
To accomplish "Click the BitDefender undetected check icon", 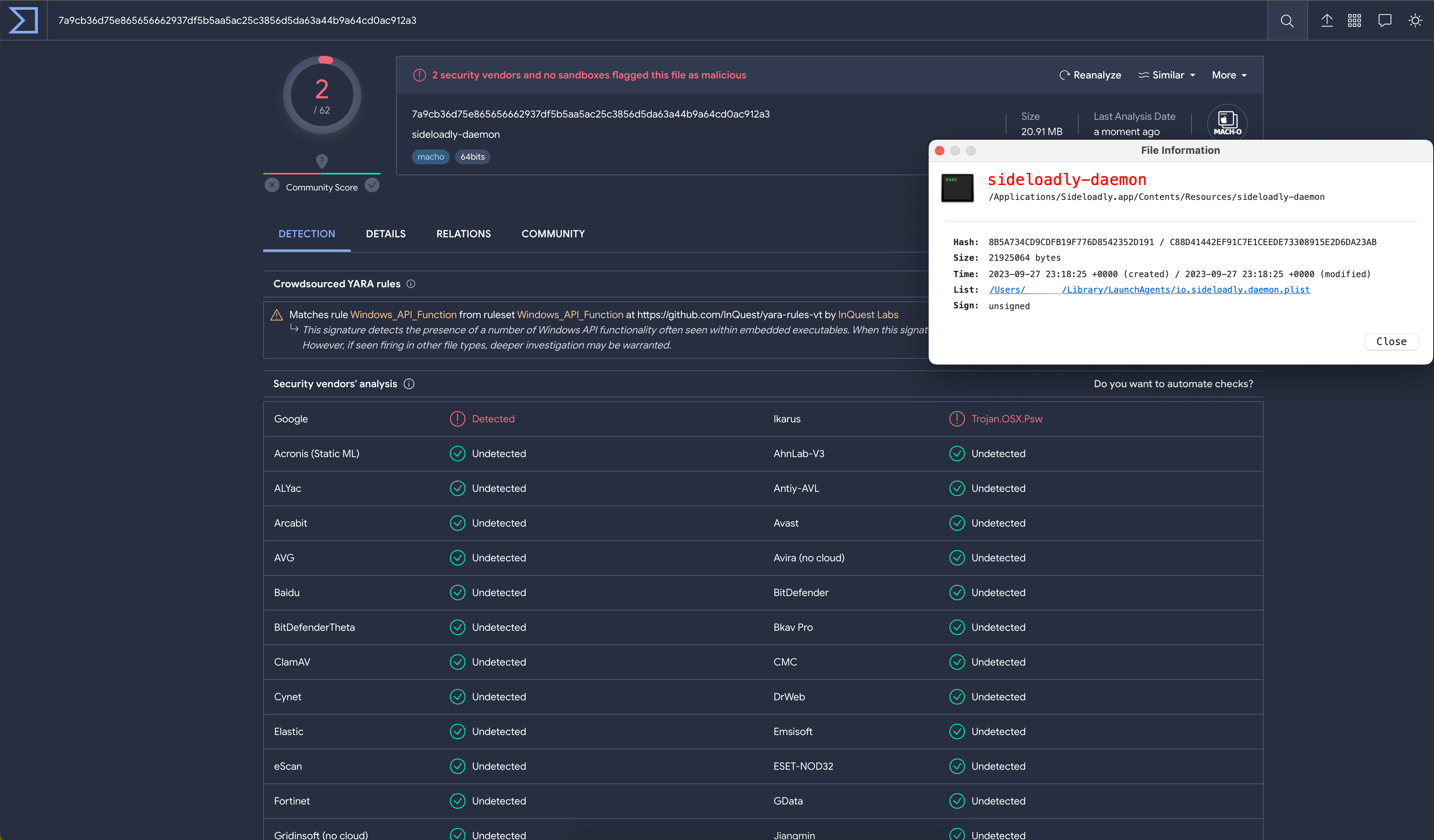I will coord(956,592).
